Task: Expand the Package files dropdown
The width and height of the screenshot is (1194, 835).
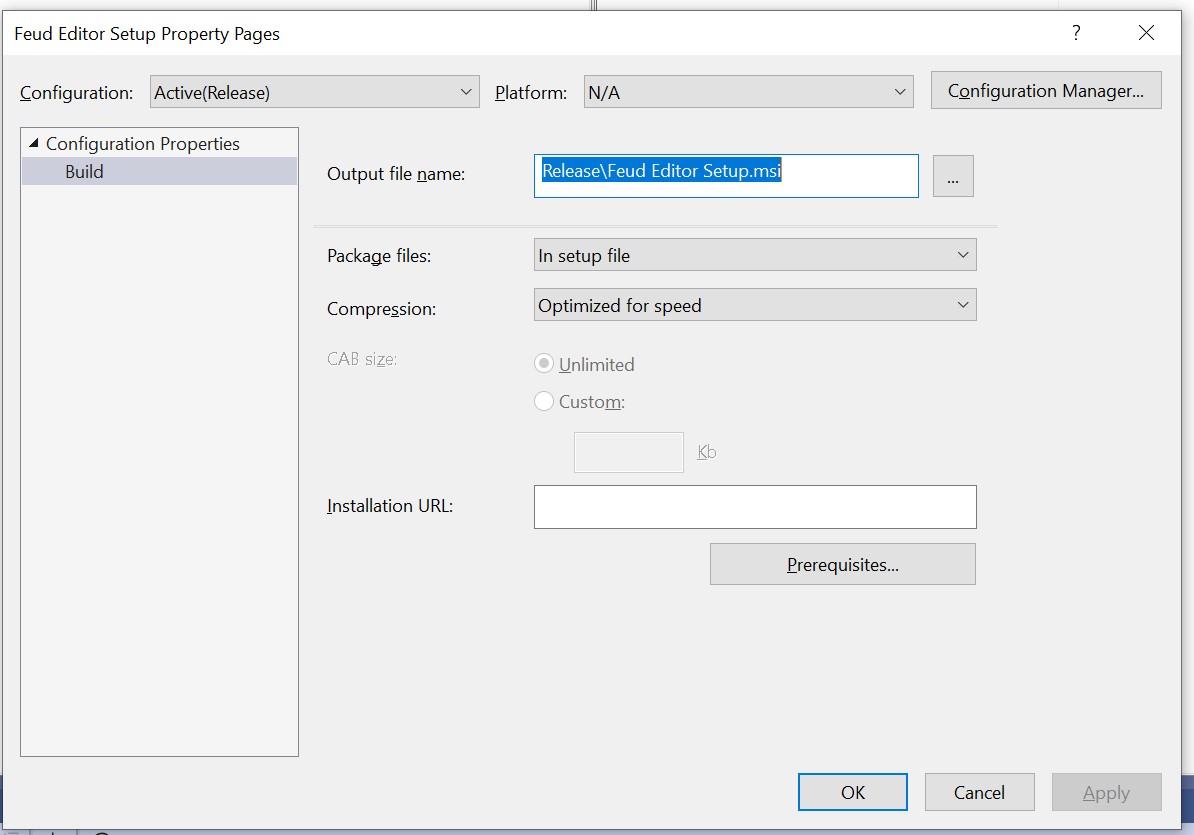Action: point(755,255)
